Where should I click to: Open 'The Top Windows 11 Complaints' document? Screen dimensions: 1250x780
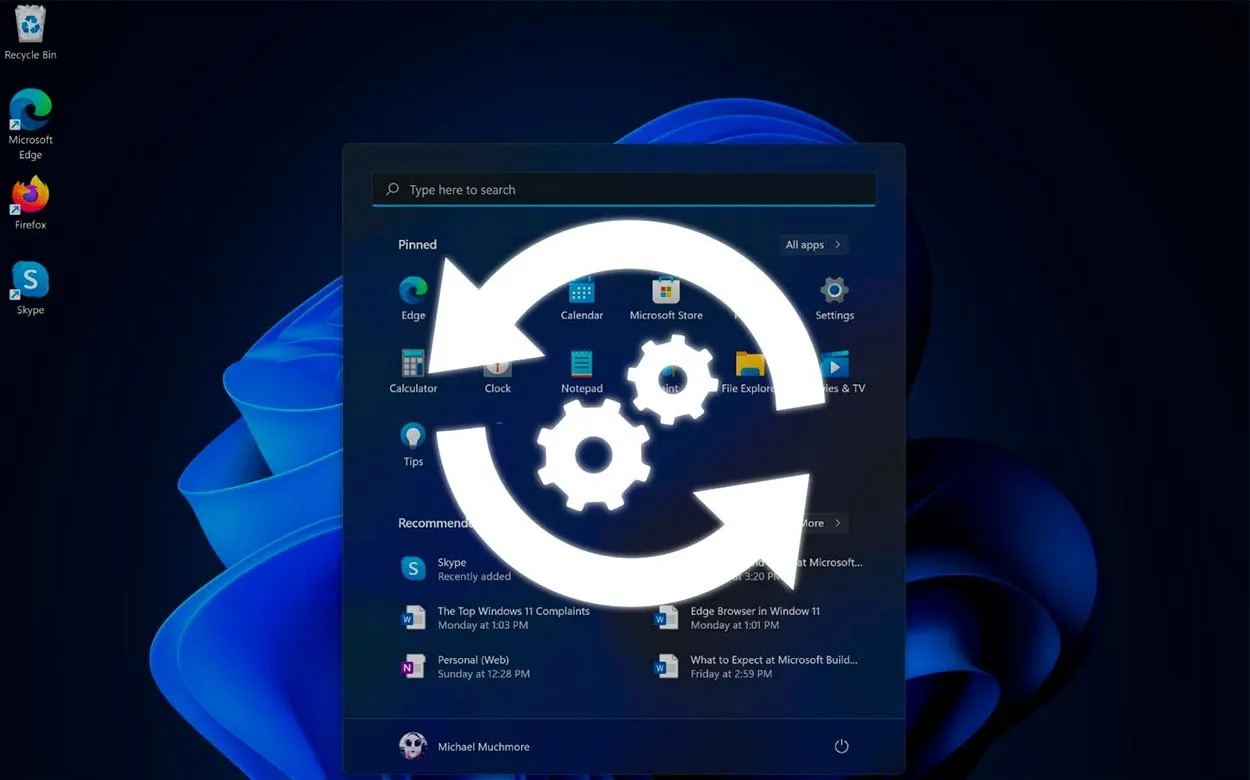pyautogui.click(x=495, y=618)
